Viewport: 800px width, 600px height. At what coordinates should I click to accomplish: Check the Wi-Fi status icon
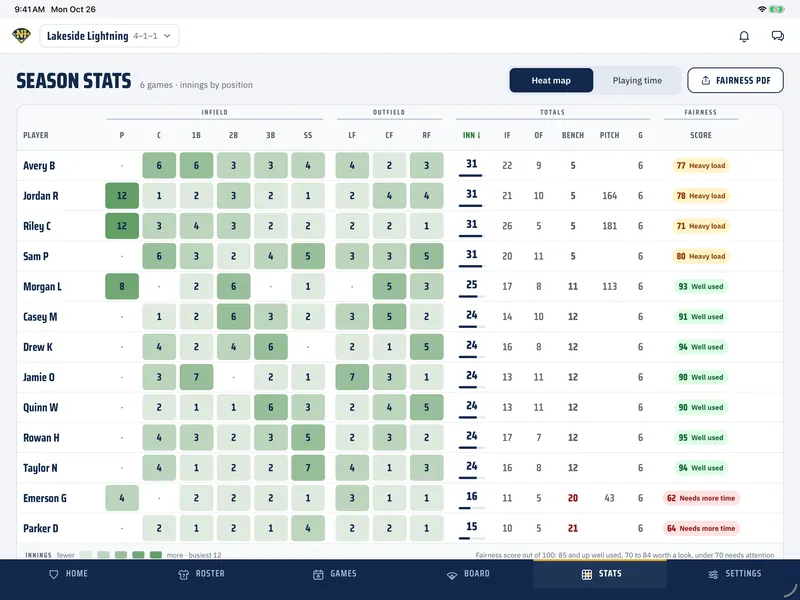coord(762,9)
